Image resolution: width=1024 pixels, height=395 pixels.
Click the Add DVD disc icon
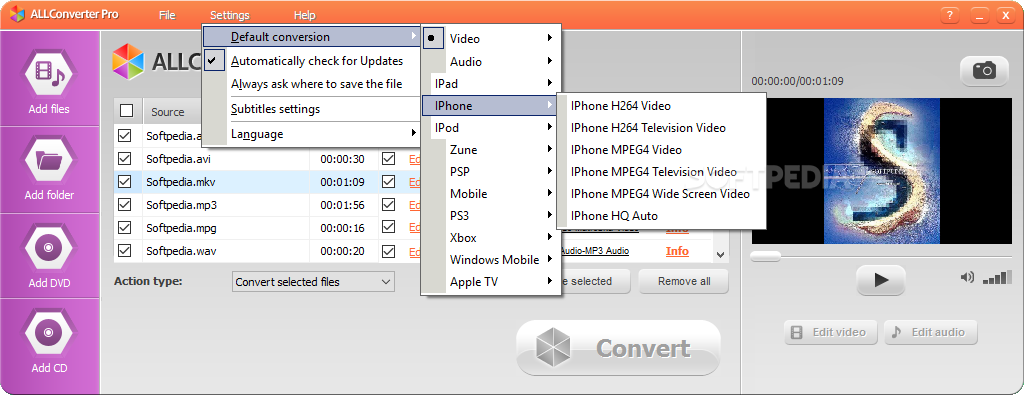coord(49,247)
